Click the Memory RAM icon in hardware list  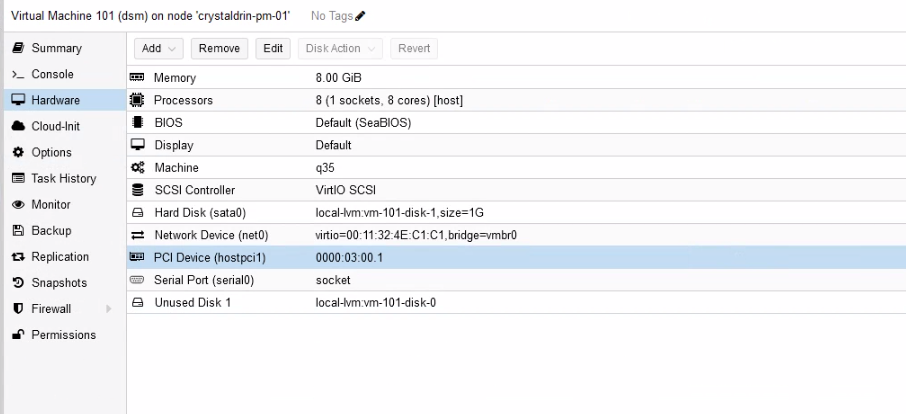pos(138,78)
